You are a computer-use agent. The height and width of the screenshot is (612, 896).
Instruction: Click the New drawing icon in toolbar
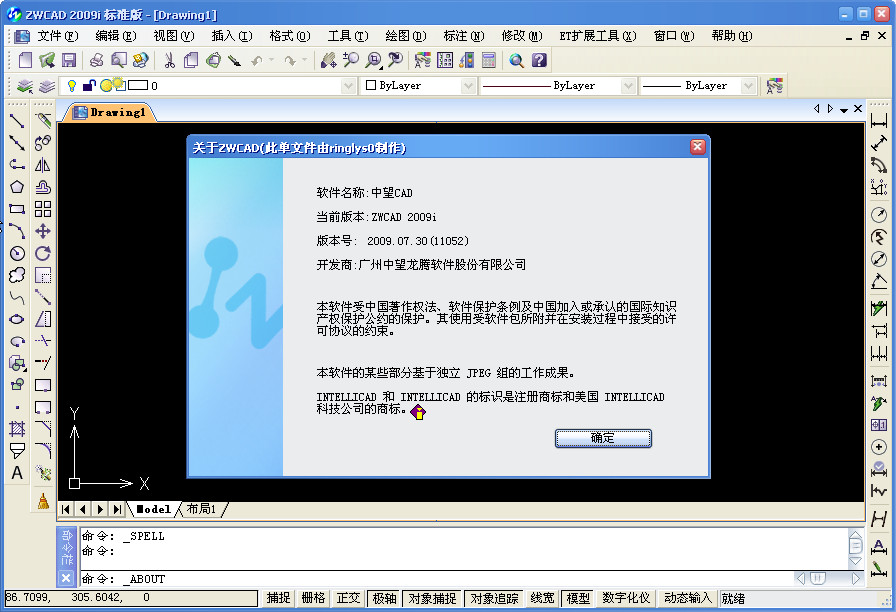tap(25, 60)
